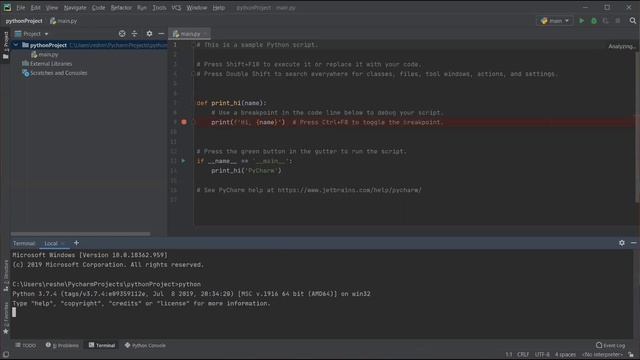Toggle tool window bars icon in bottom-left corner
The image size is (640, 360).
(x=6, y=355)
